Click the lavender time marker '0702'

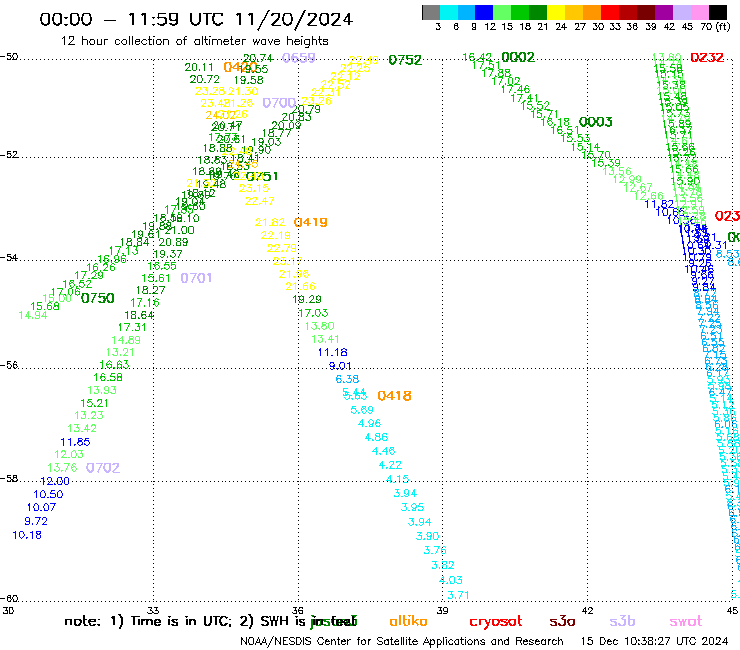pyautogui.click(x=103, y=468)
